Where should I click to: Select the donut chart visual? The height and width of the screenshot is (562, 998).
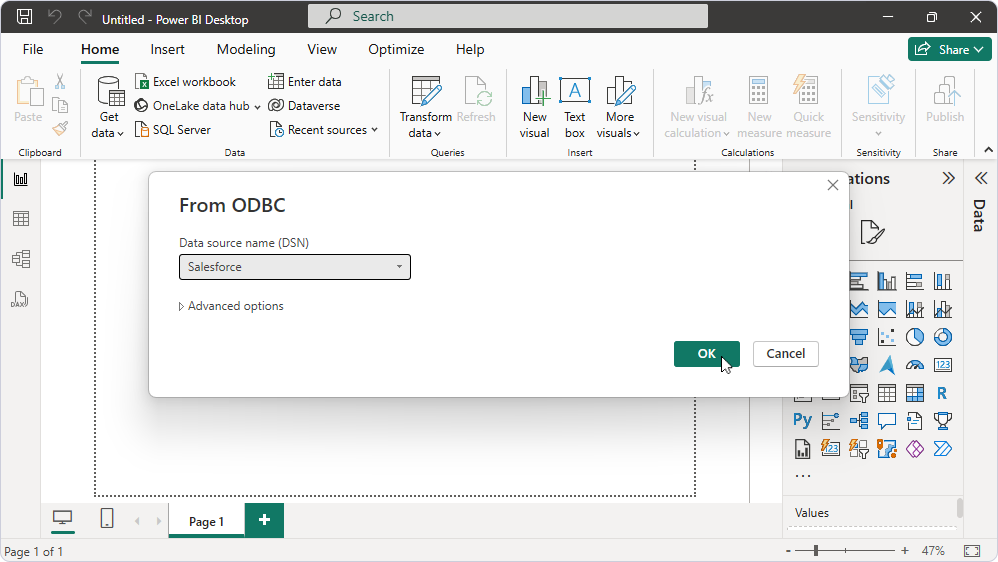pos(943,337)
